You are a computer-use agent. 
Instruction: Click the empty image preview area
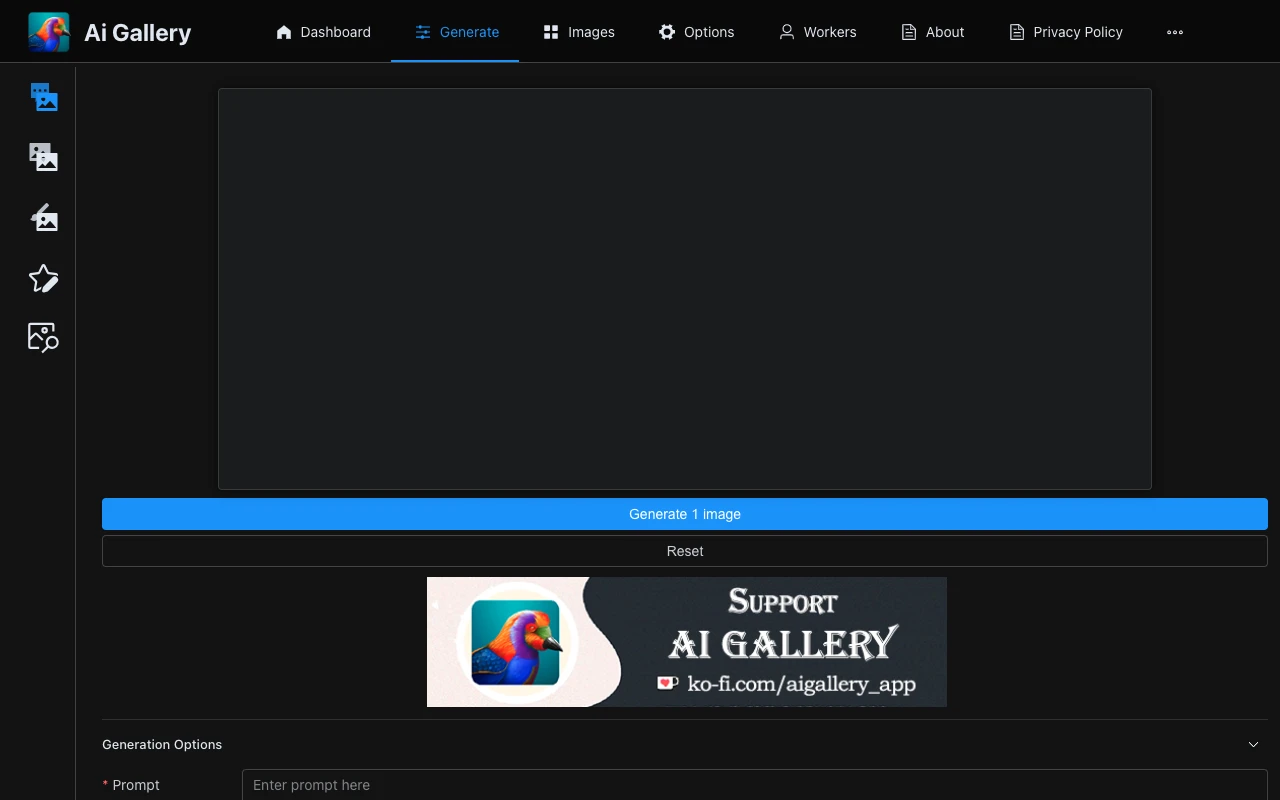(x=684, y=288)
